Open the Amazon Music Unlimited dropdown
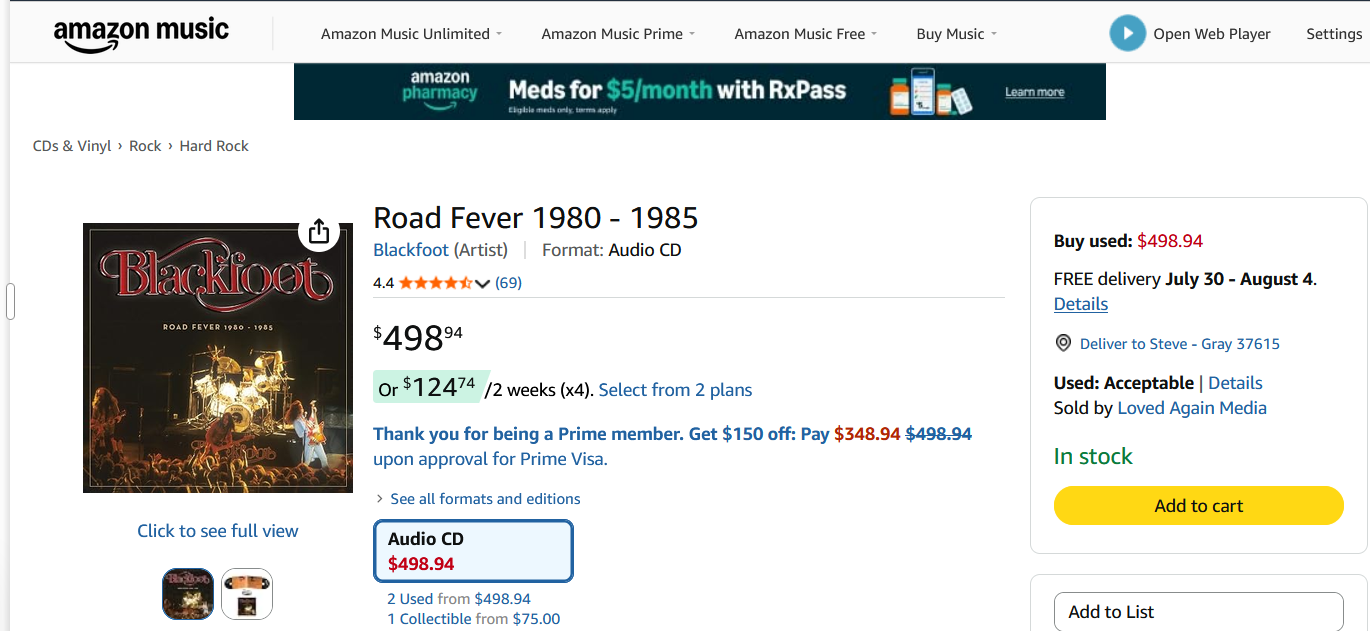The width and height of the screenshot is (1370, 631). click(411, 34)
